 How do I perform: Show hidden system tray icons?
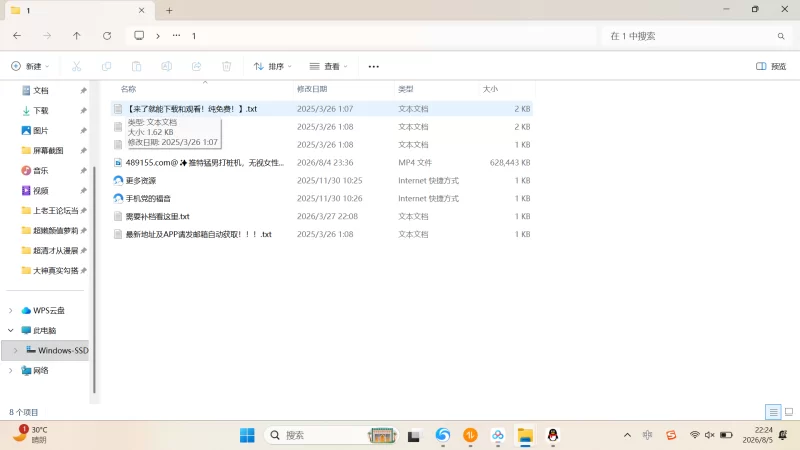[x=627, y=435]
